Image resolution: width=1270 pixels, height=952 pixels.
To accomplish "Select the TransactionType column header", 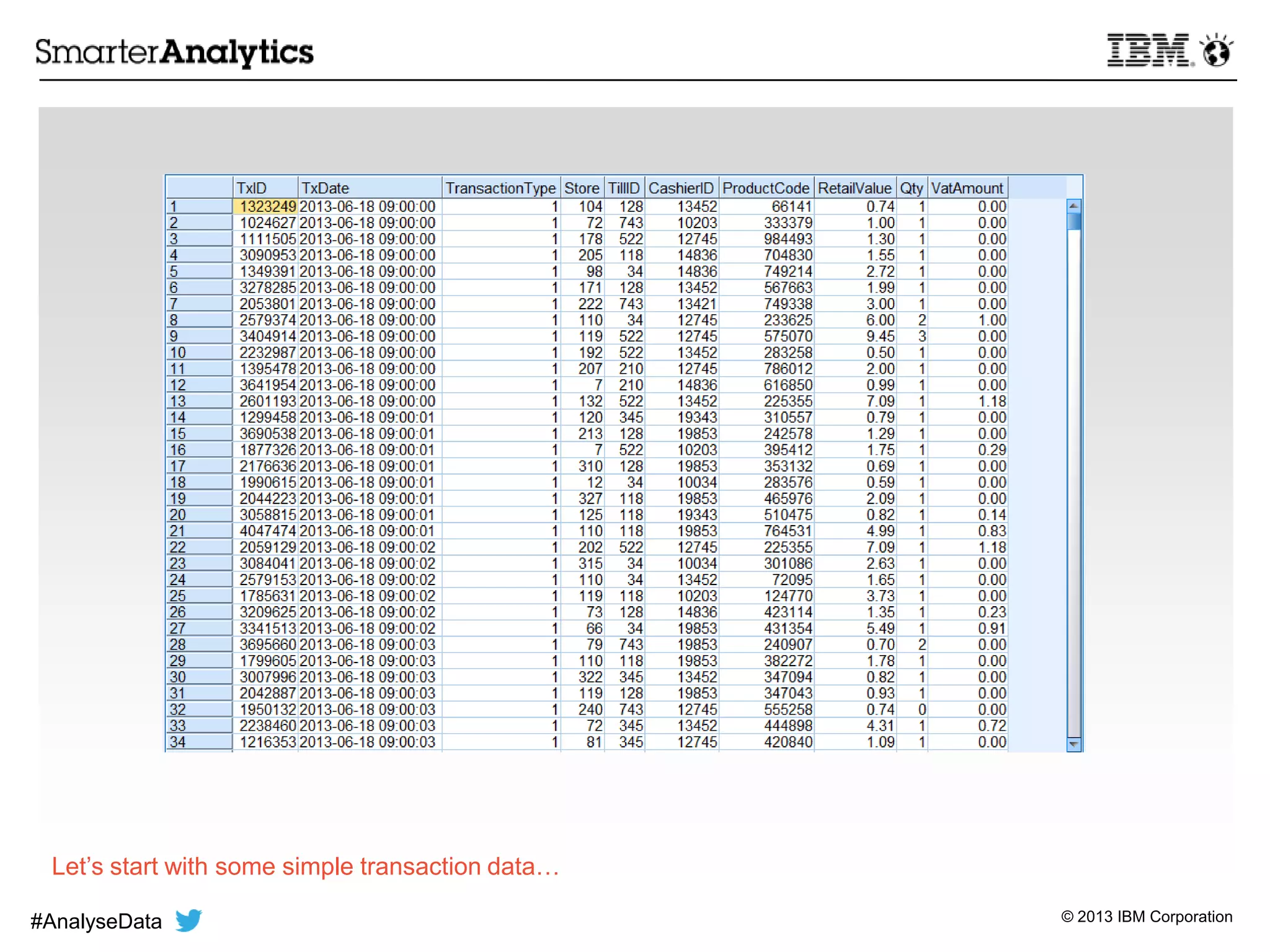I will pos(501,188).
